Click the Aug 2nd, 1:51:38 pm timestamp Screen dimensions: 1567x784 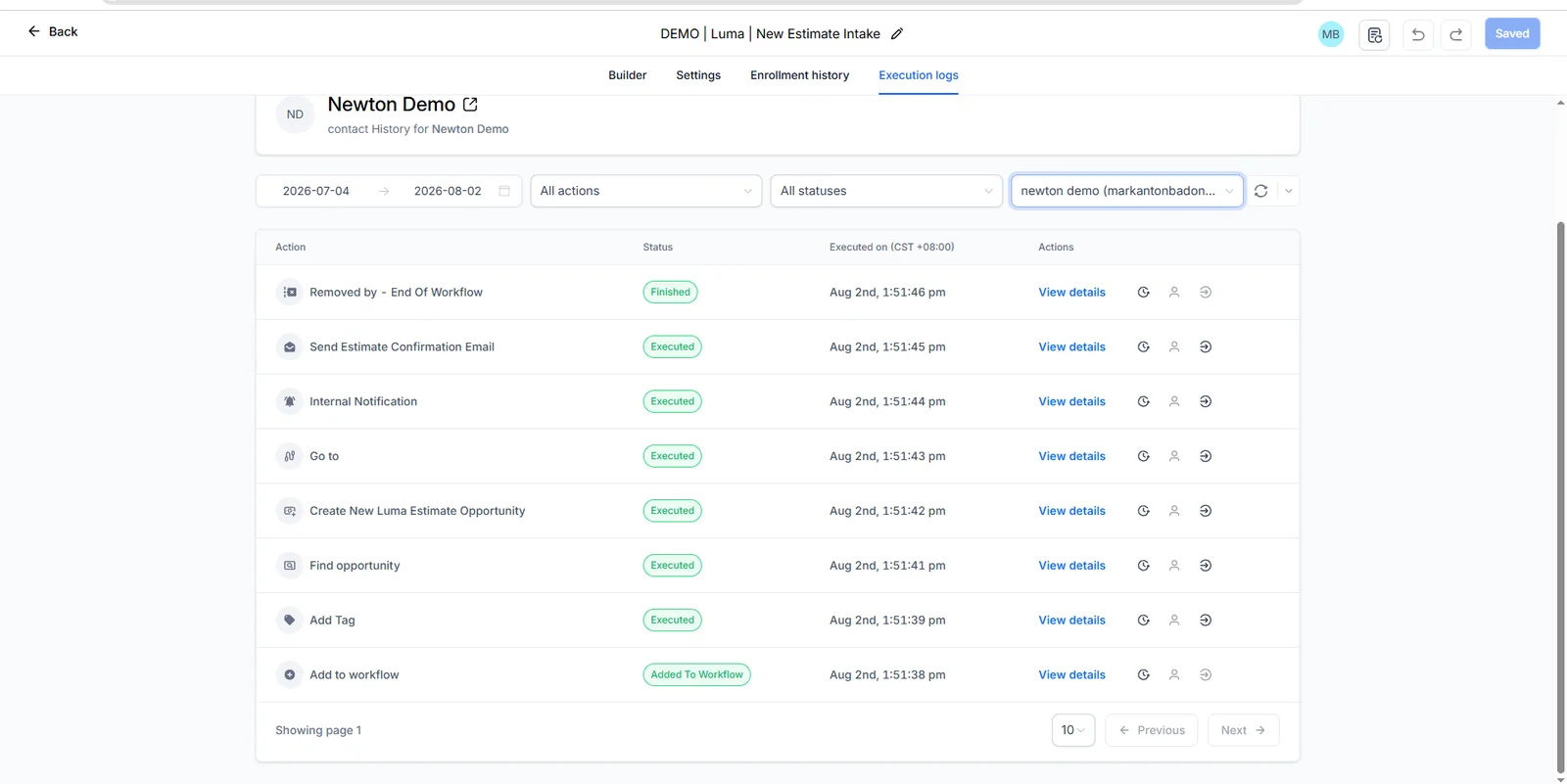887,674
